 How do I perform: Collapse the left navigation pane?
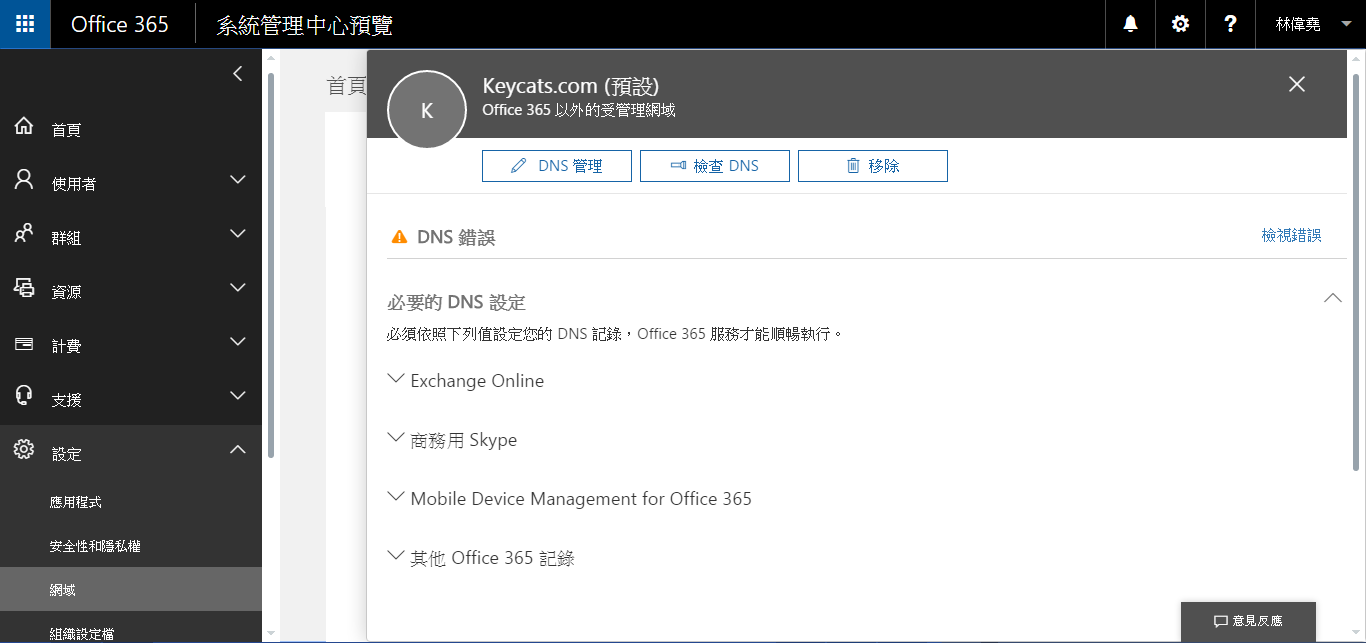pyautogui.click(x=237, y=73)
